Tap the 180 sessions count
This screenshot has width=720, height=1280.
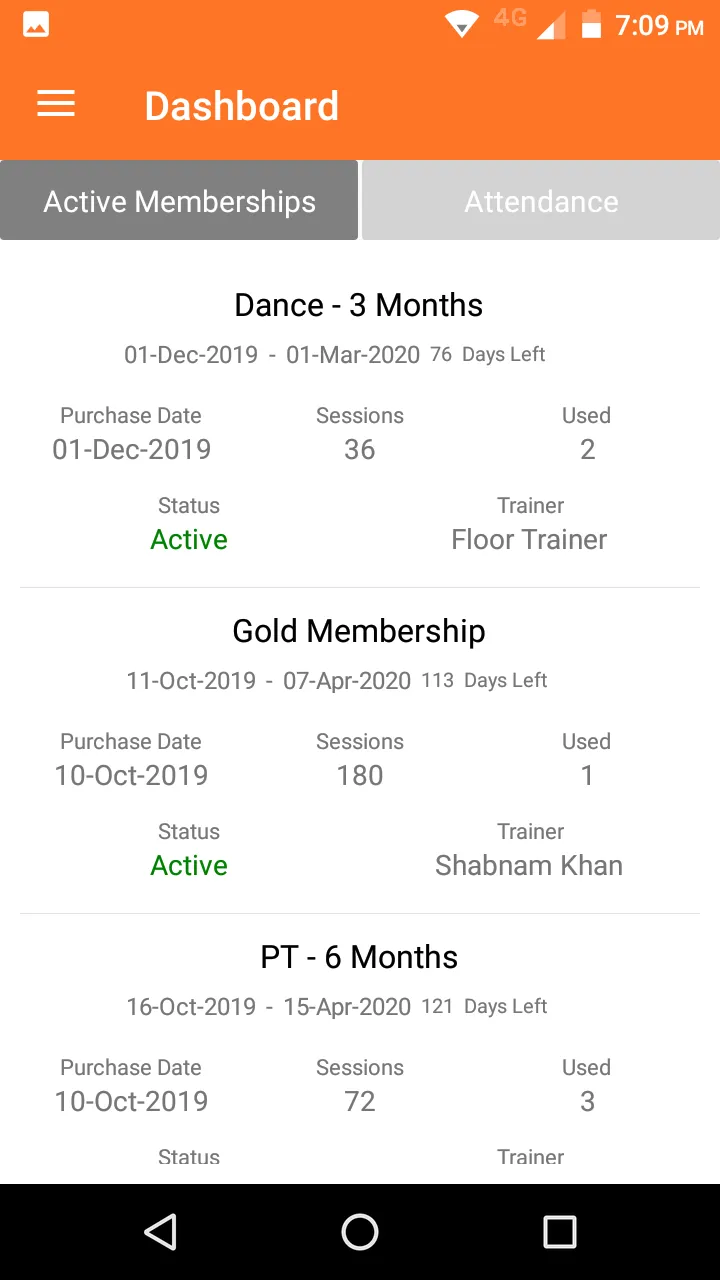(x=360, y=776)
